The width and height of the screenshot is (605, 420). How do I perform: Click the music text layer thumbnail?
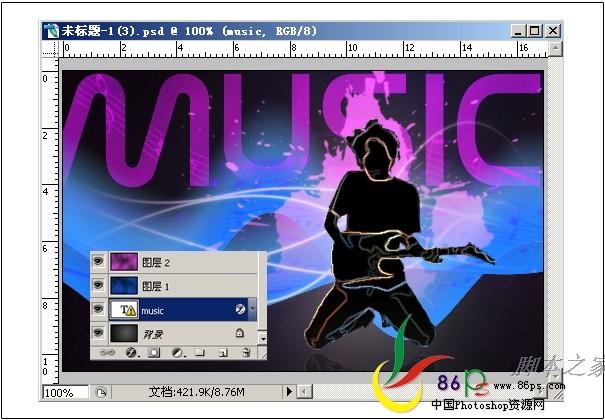click(124, 309)
